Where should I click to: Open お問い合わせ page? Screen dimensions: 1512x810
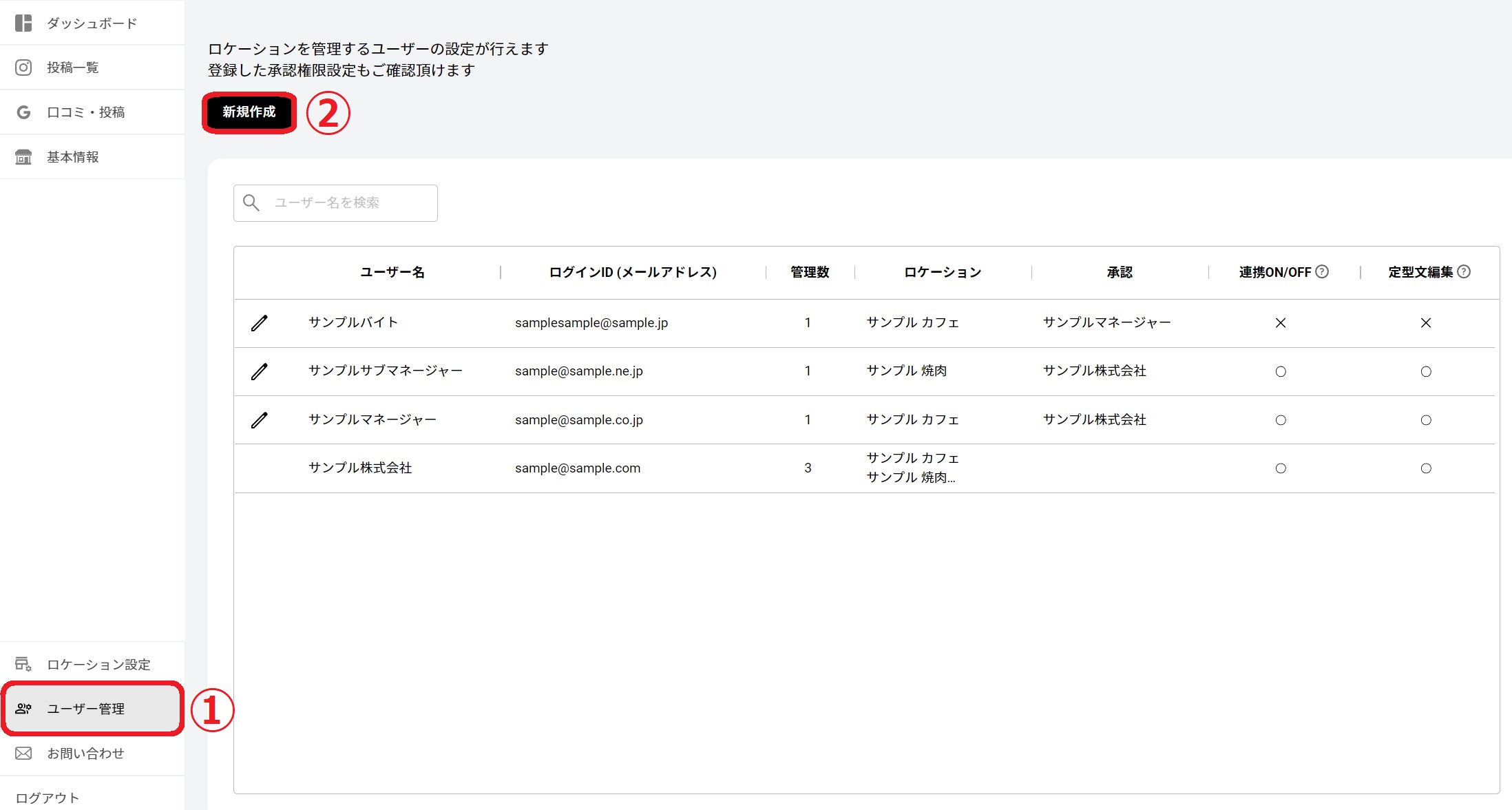85,753
